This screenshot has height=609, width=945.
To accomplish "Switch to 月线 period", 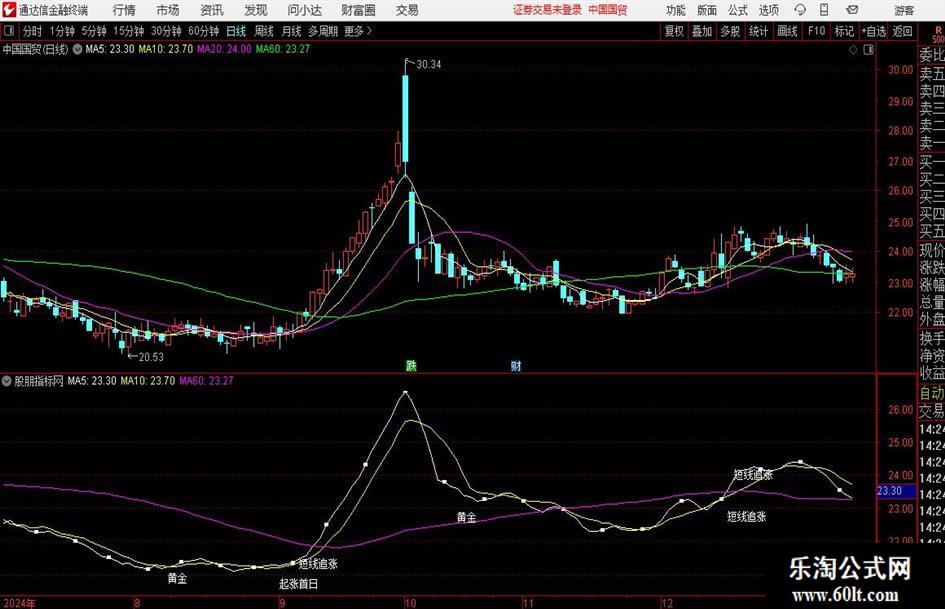I will click(291, 31).
